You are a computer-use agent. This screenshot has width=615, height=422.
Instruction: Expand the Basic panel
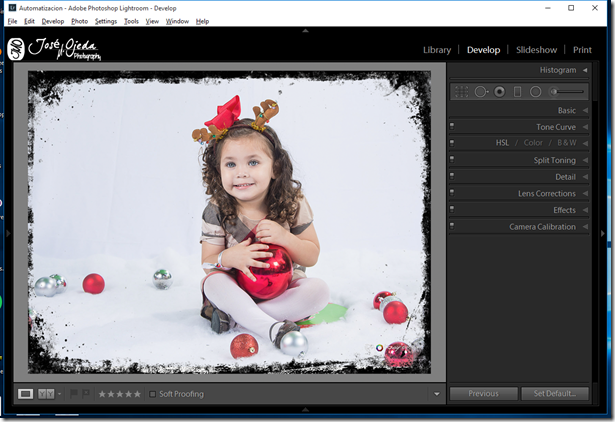tap(585, 111)
